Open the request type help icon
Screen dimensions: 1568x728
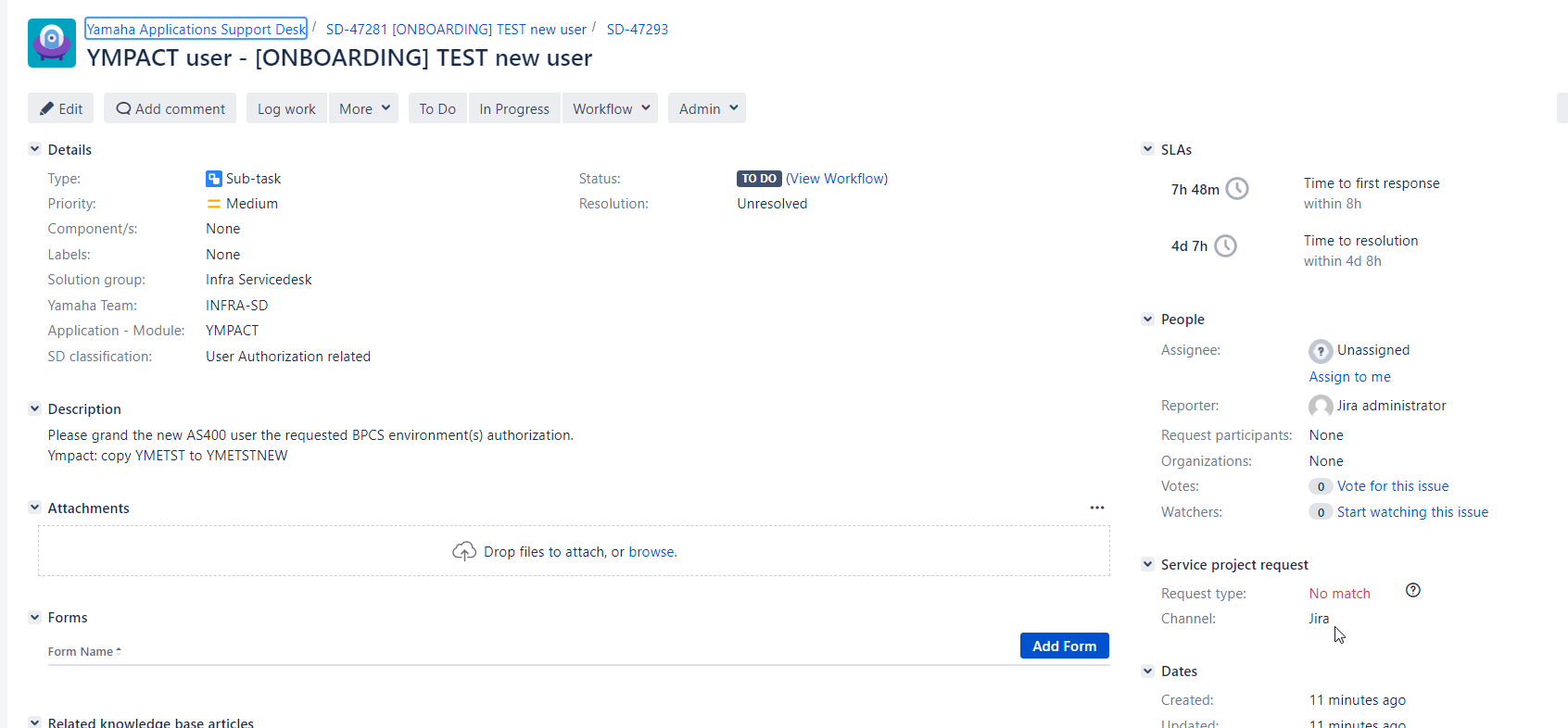1413,590
